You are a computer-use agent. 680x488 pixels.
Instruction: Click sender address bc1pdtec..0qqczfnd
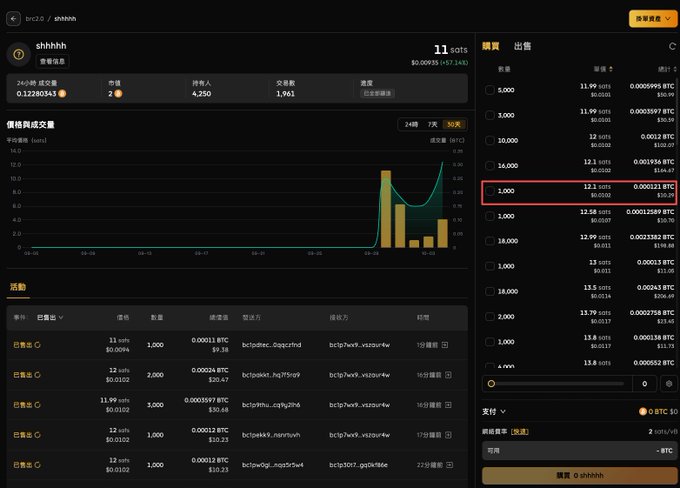(x=271, y=345)
